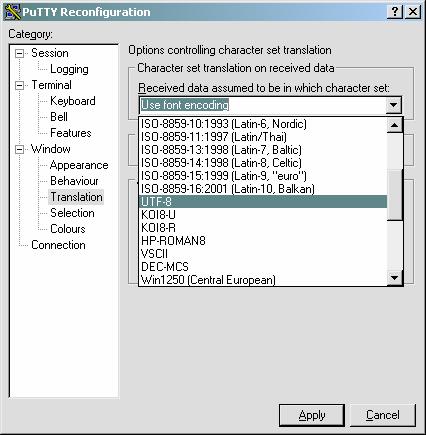
Task: Click the dropdown list scrollbar thumb
Action: pyautogui.click(x=395, y=195)
